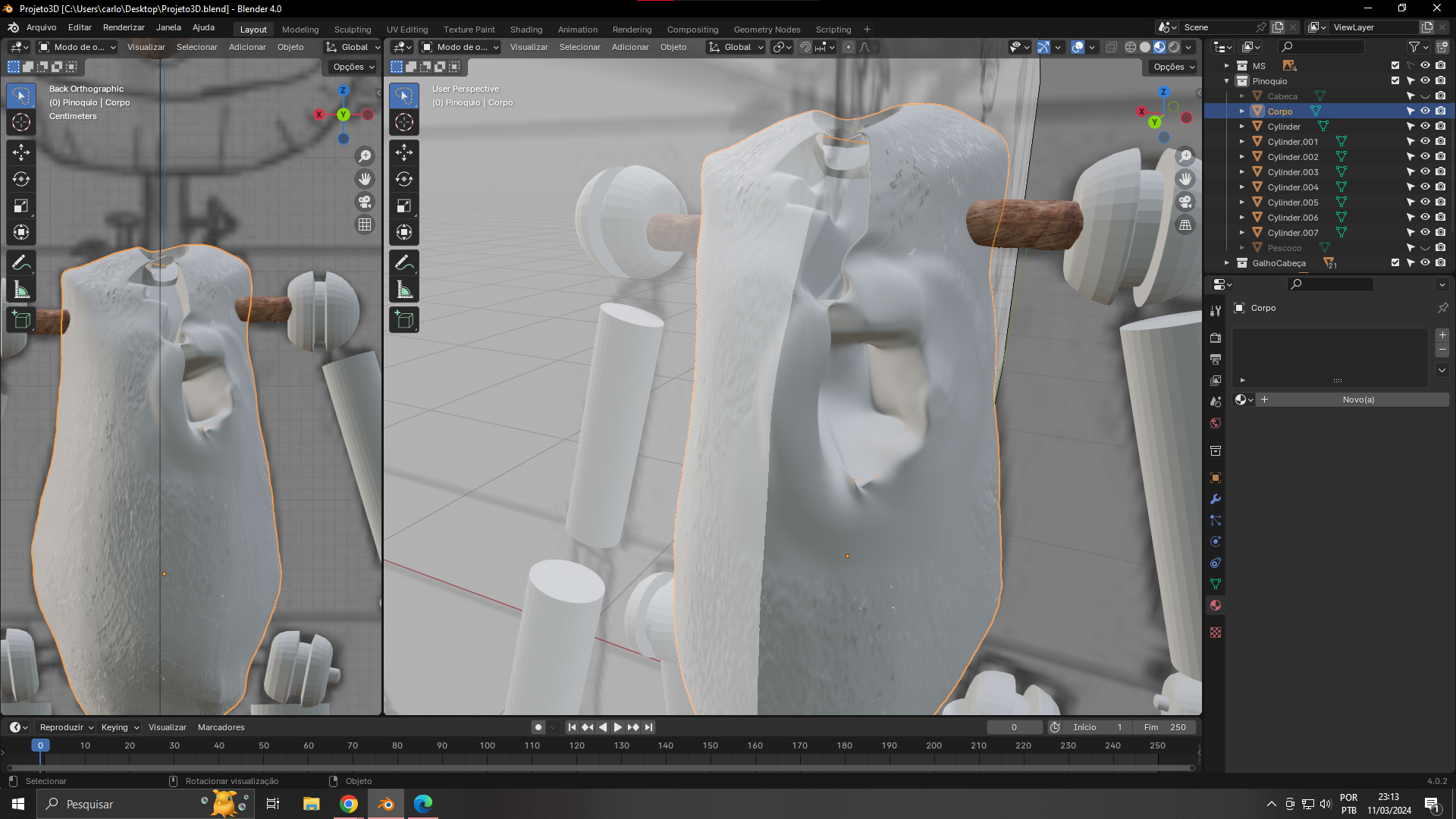1456x819 pixels.
Task: Open the Modifiers properties tab wrench icon
Action: tap(1216, 499)
